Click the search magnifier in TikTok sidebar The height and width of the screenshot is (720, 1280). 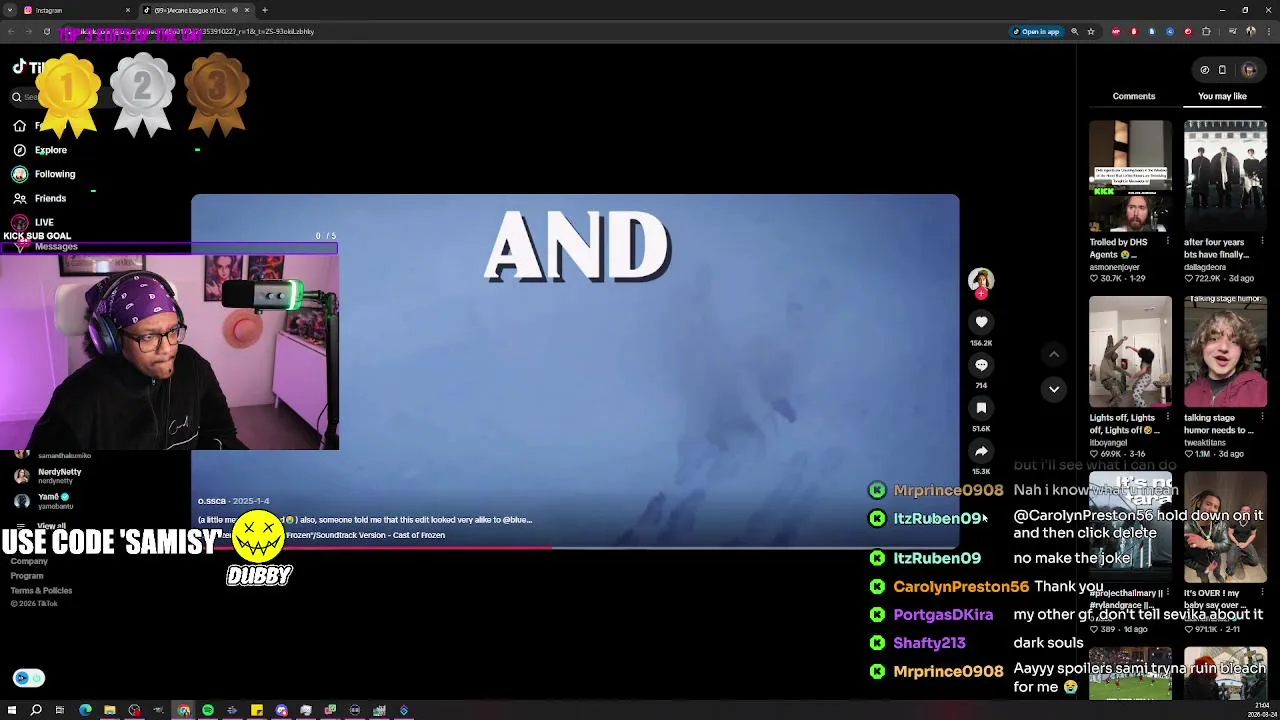17,97
